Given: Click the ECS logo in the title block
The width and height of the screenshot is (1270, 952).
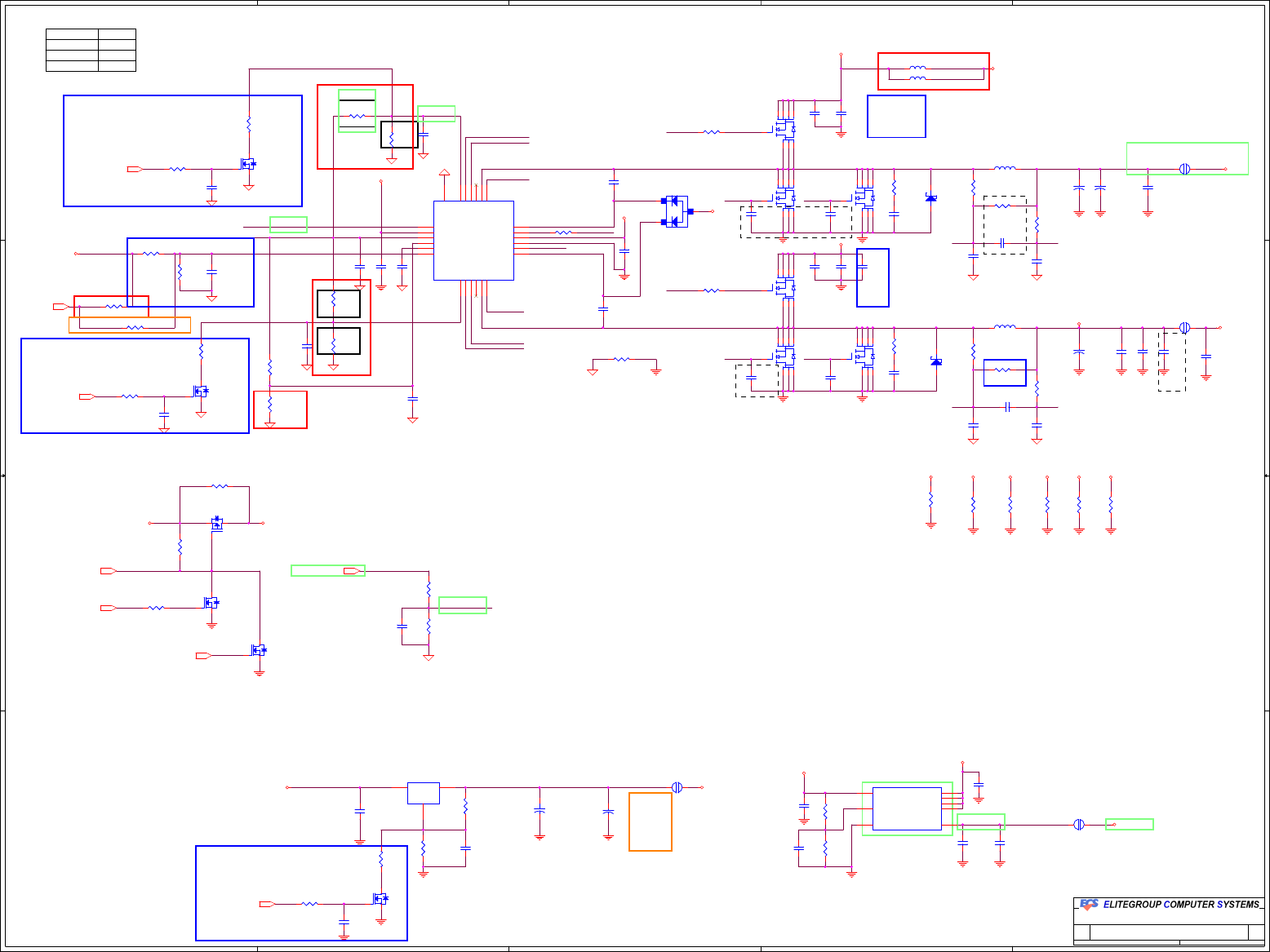Looking at the screenshot, I should click(x=1089, y=904).
